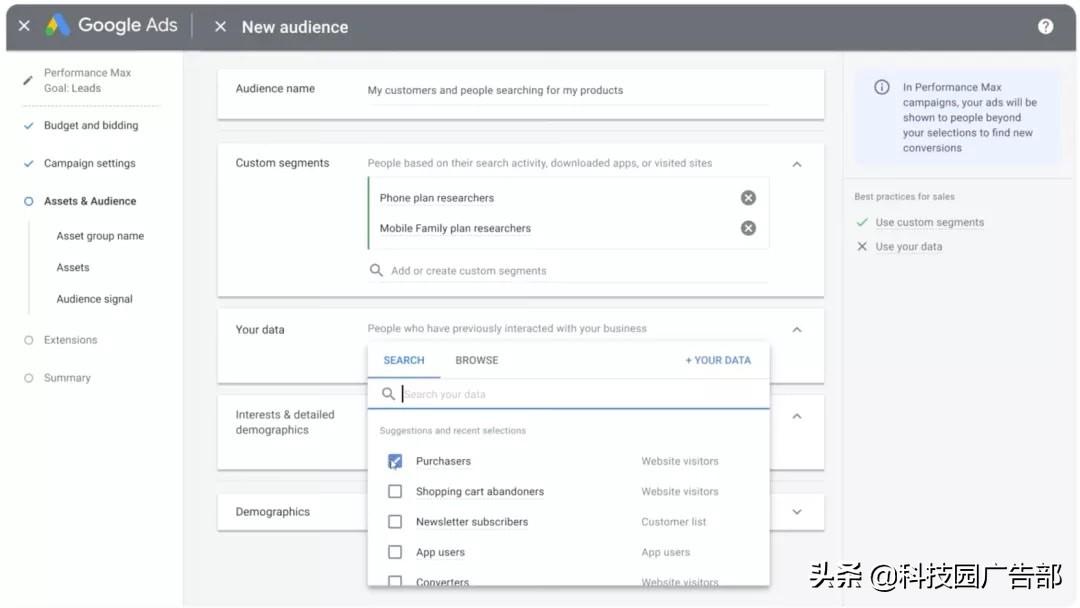The image size is (1080, 608).
Task: Click the Use custom segments best practice
Action: (929, 222)
